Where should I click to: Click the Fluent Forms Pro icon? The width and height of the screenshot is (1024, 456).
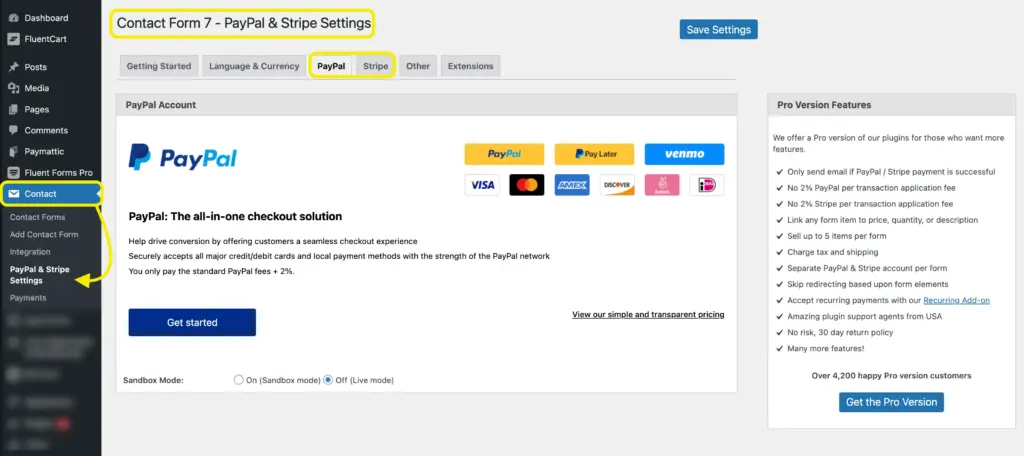(13, 172)
